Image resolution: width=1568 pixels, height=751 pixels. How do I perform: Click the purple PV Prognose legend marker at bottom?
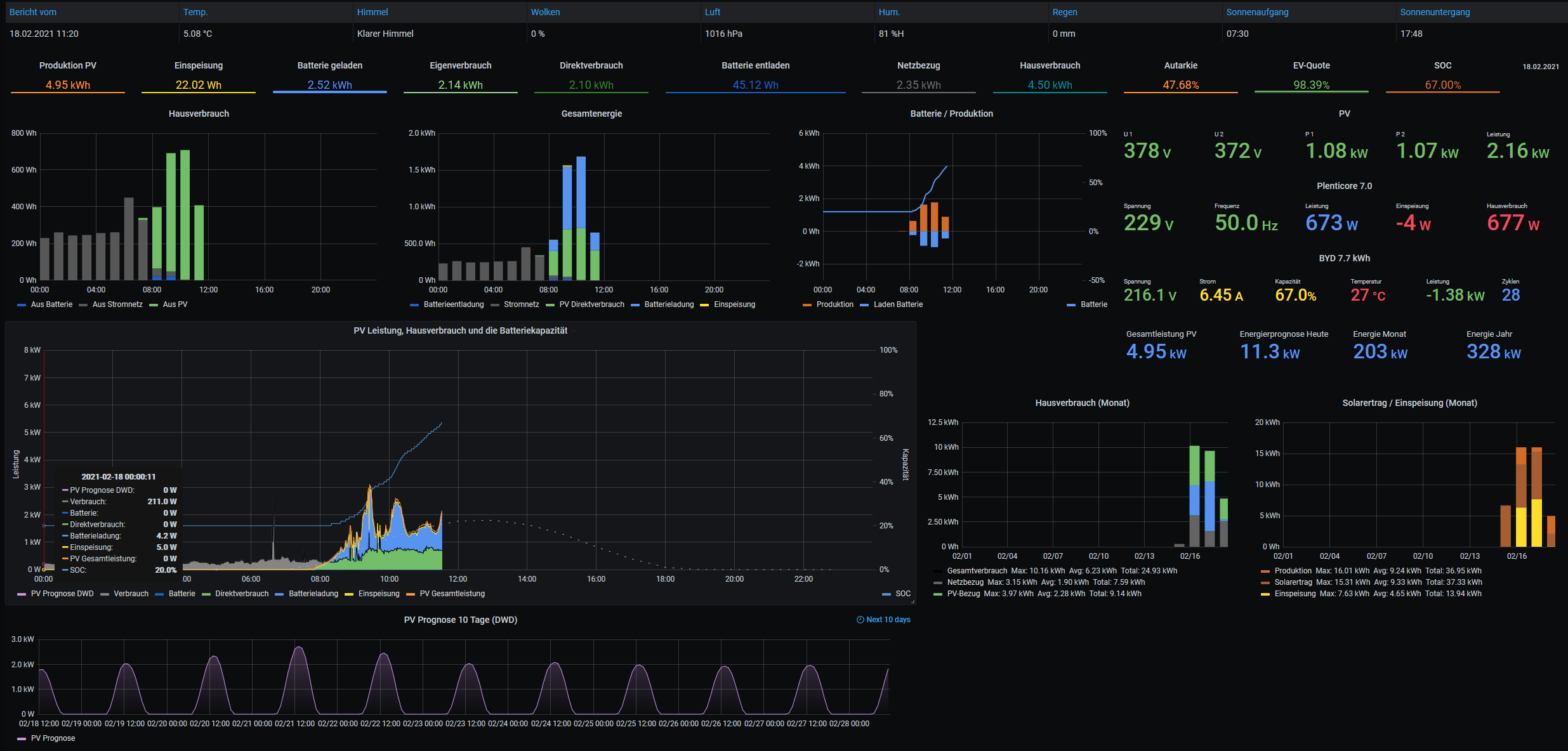pyautogui.click(x=22, y=739)
